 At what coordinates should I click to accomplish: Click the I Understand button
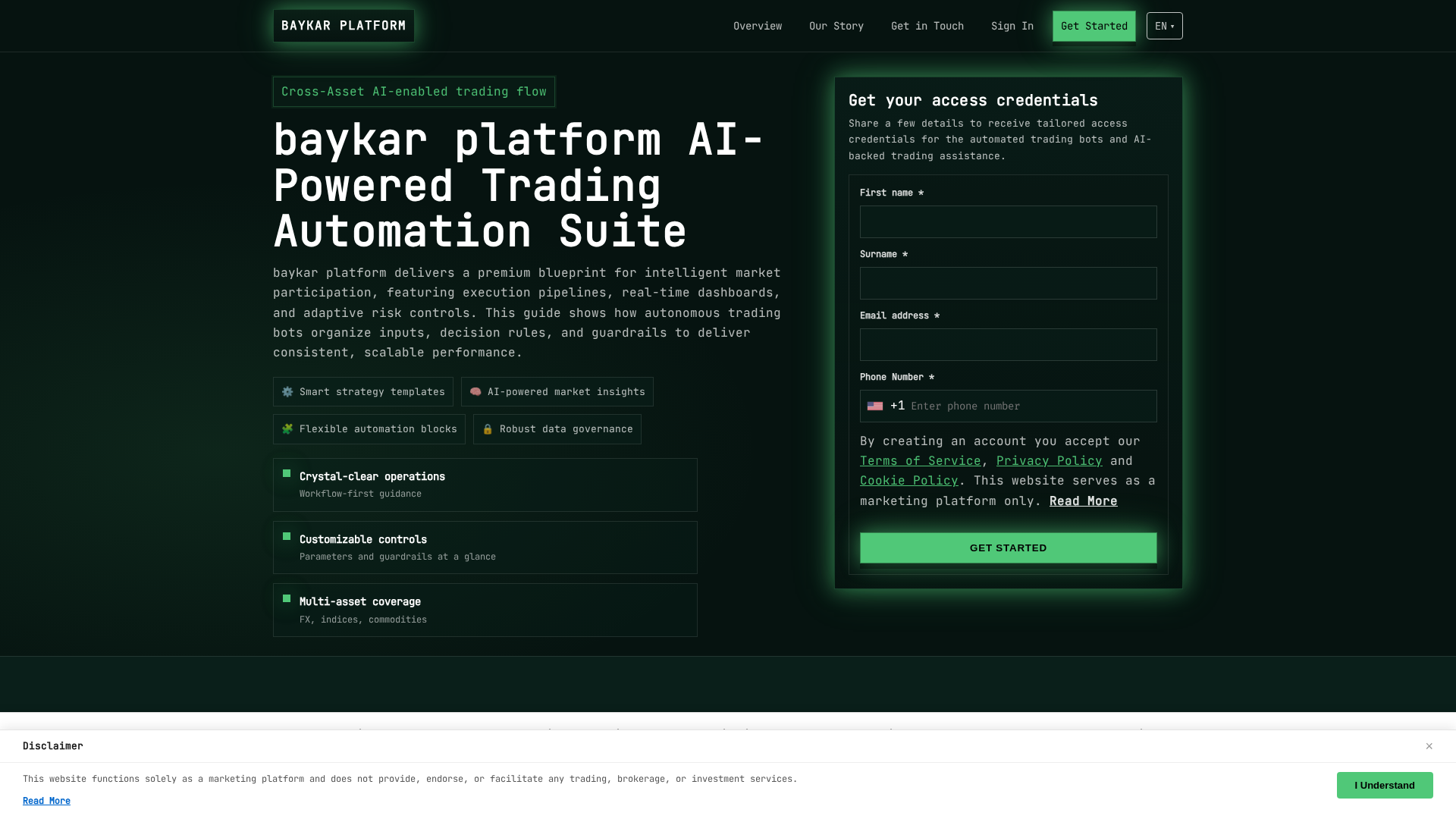click(1384, 786)
